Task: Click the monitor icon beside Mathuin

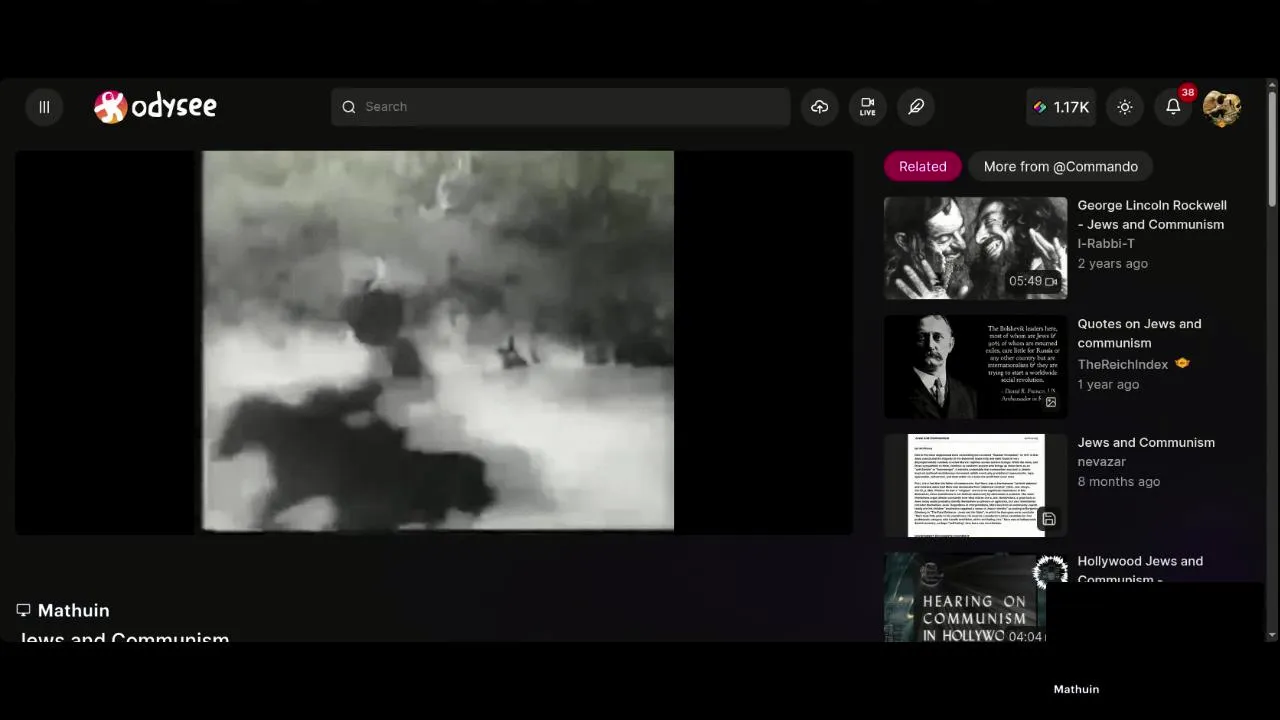Action: [23, 610]
